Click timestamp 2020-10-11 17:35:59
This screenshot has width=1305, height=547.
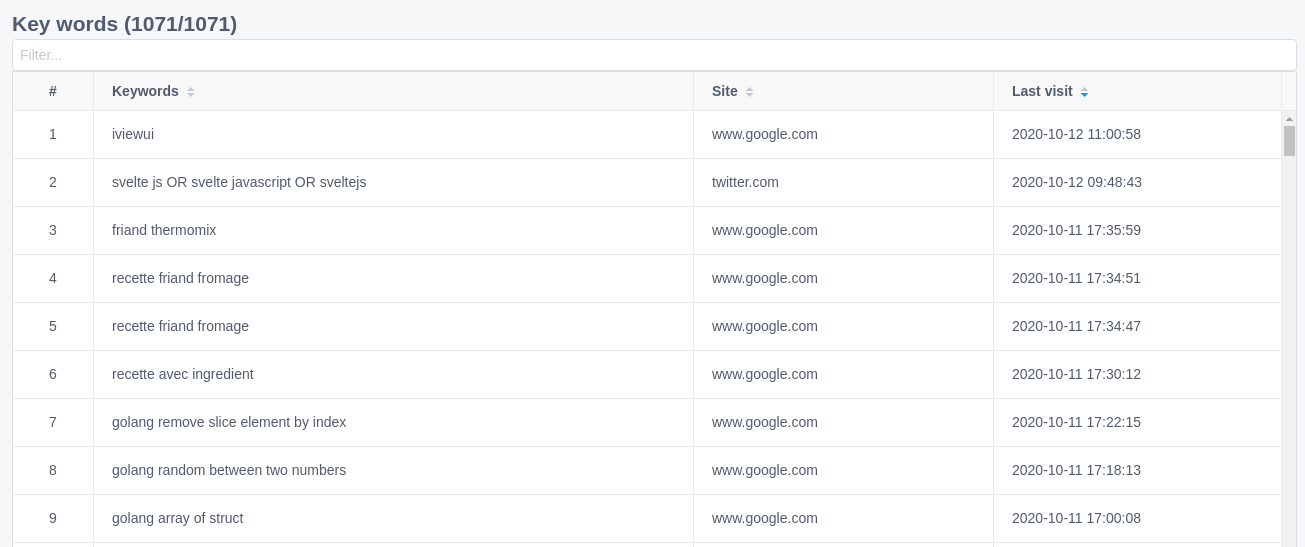point(1076,230)
